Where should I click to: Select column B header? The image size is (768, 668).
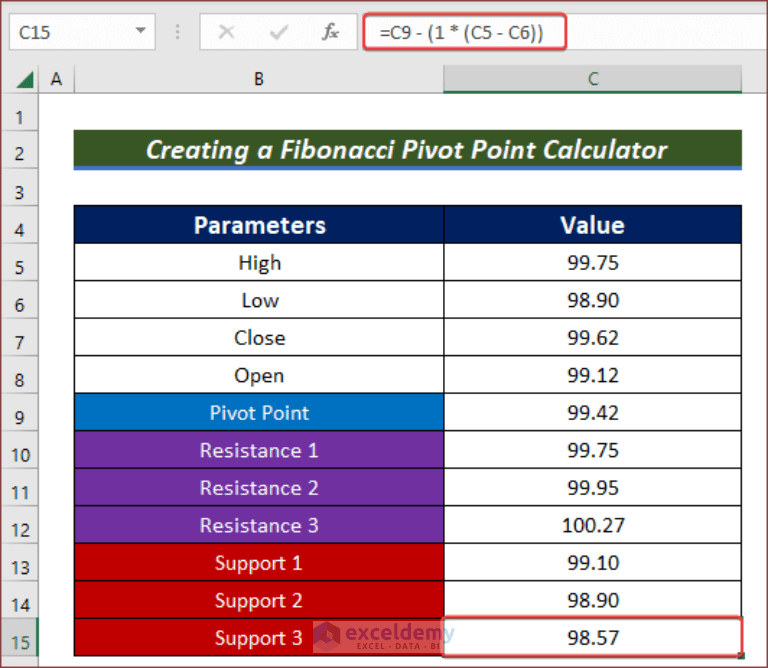tap(259, 79)
